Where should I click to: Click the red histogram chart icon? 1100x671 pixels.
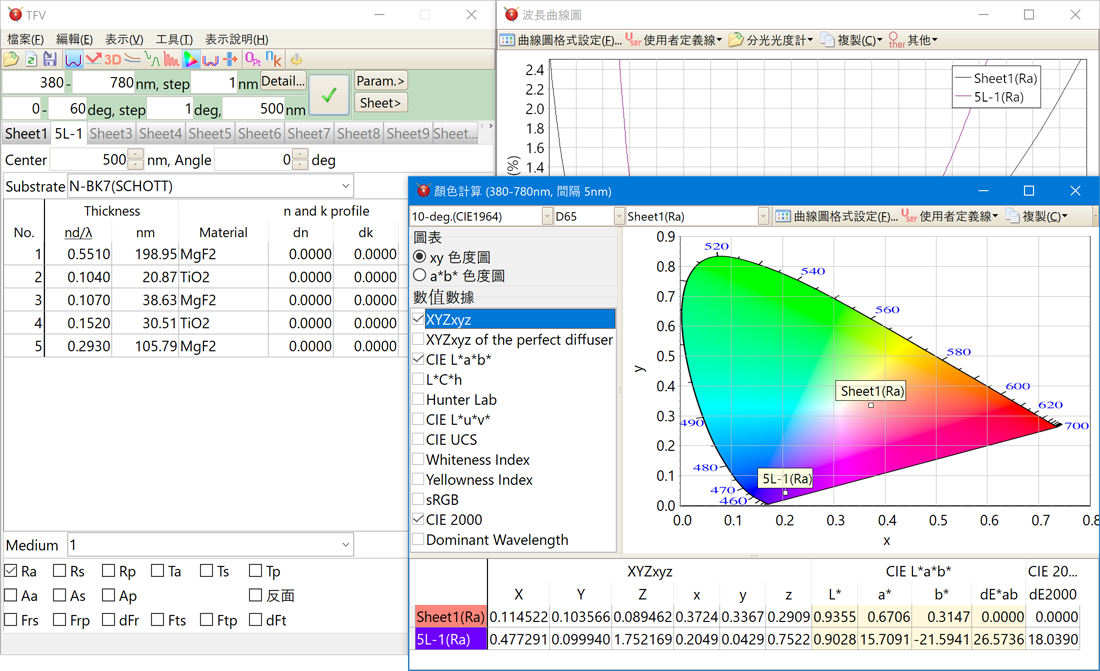coord(171,60)
